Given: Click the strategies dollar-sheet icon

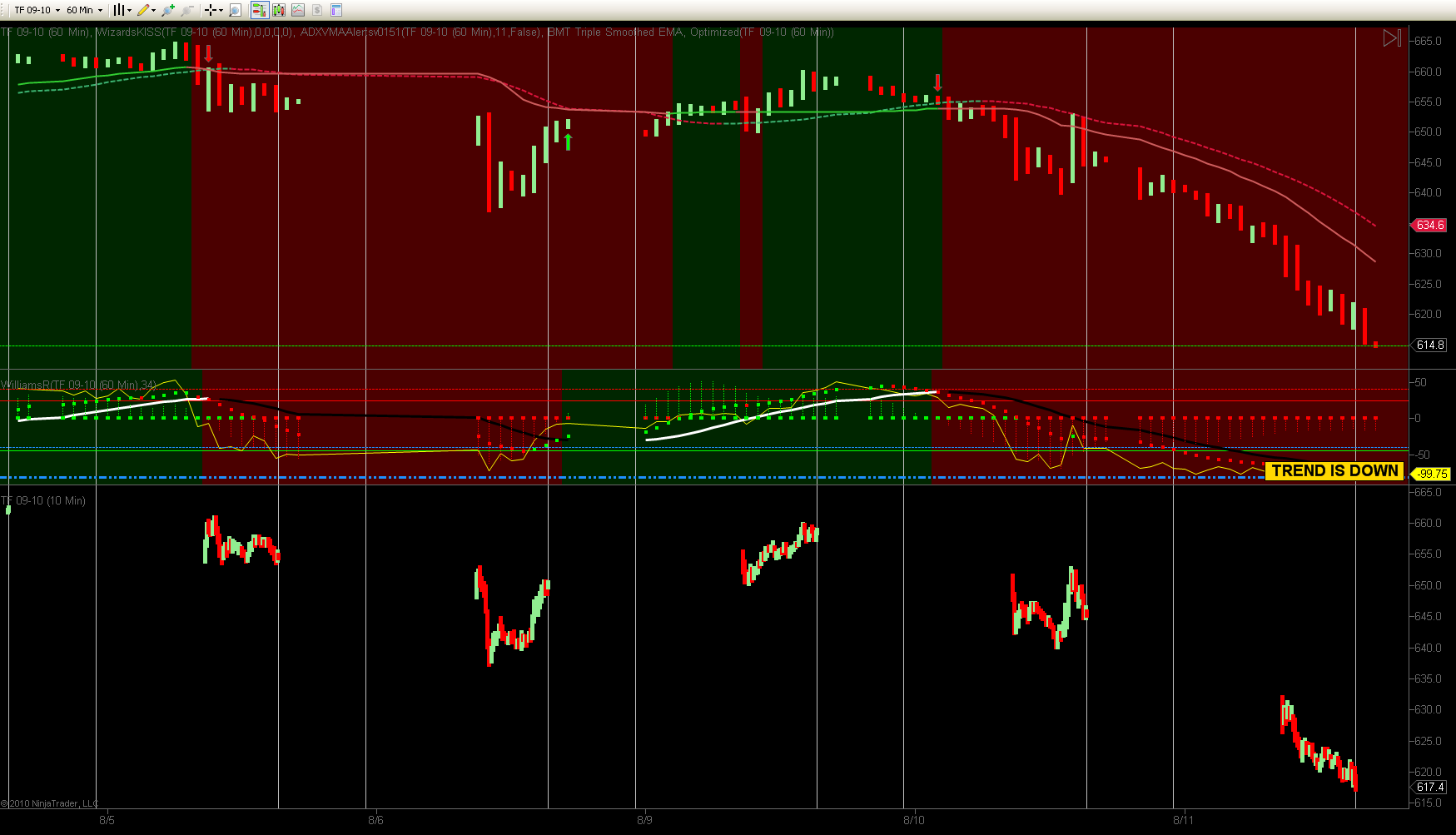Looking at the screenshot, I should pos(317,10).
